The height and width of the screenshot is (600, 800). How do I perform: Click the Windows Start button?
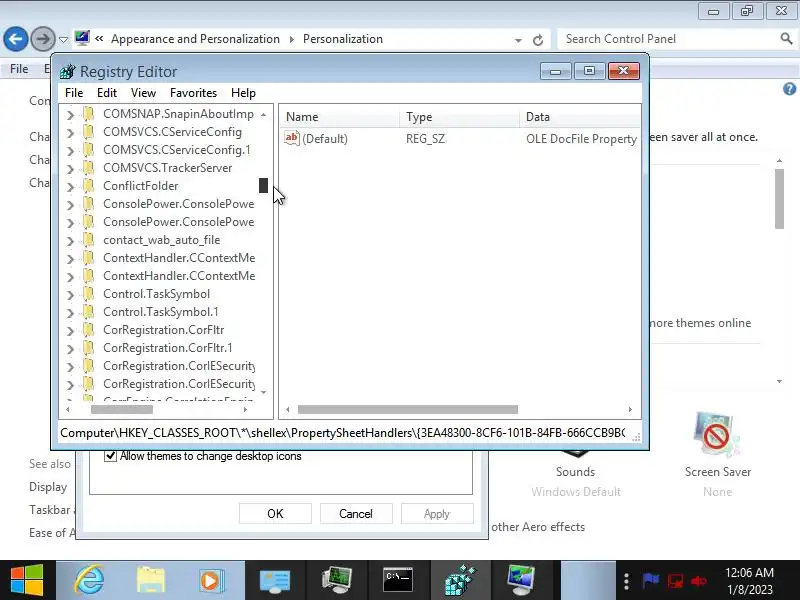pyautogui.click(x=27, y=580)
